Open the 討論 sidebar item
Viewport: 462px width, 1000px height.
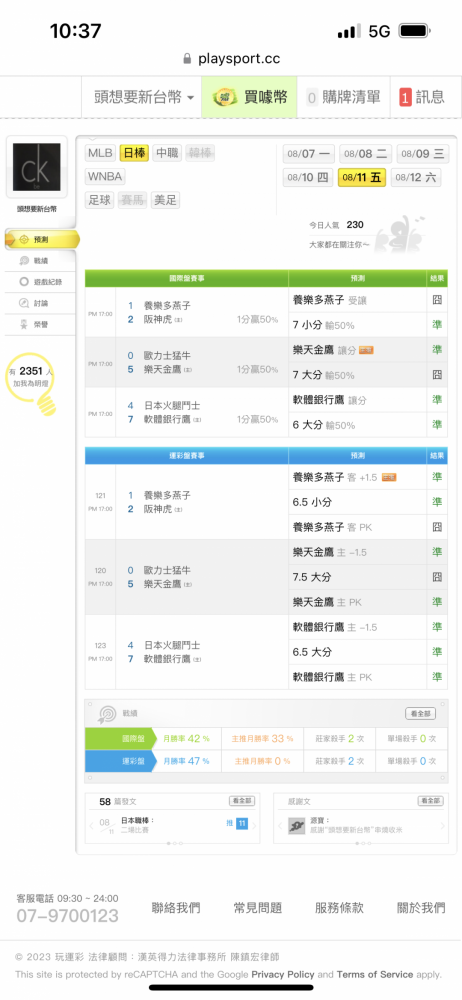(x=41, y=303)
